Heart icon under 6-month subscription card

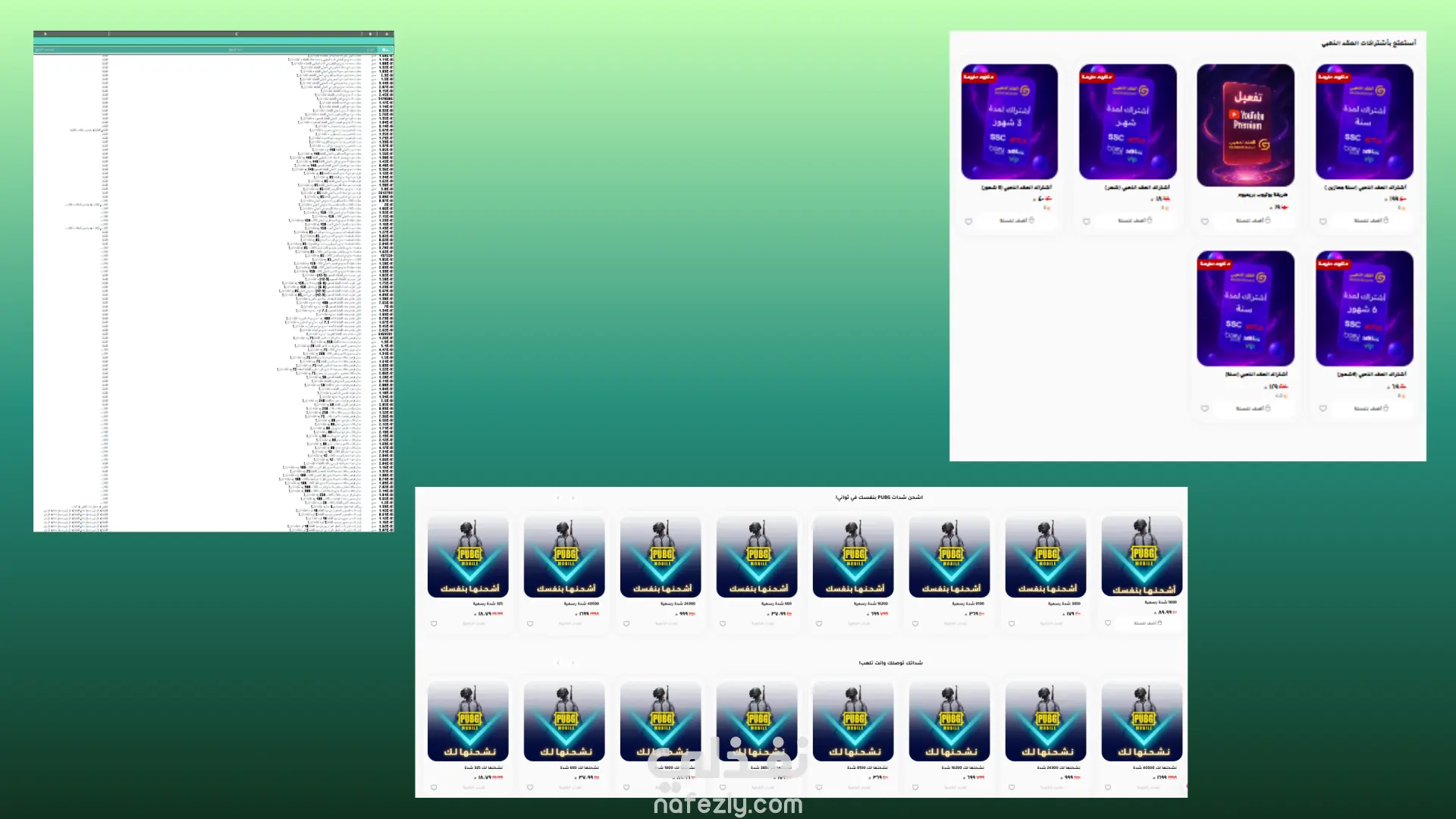pos(1323,409)
